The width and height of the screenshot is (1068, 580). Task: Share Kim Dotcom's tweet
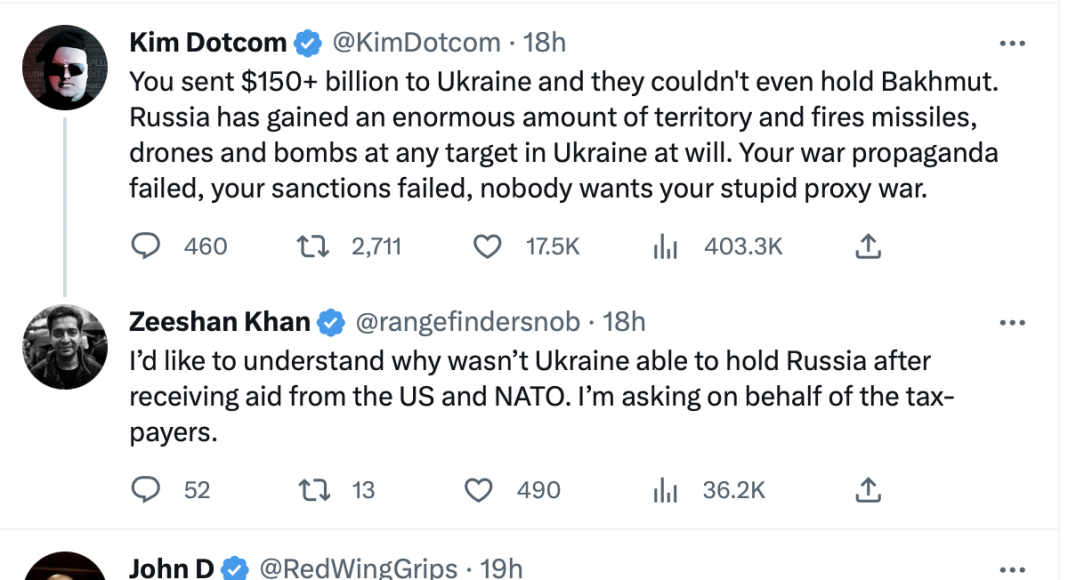868,246
